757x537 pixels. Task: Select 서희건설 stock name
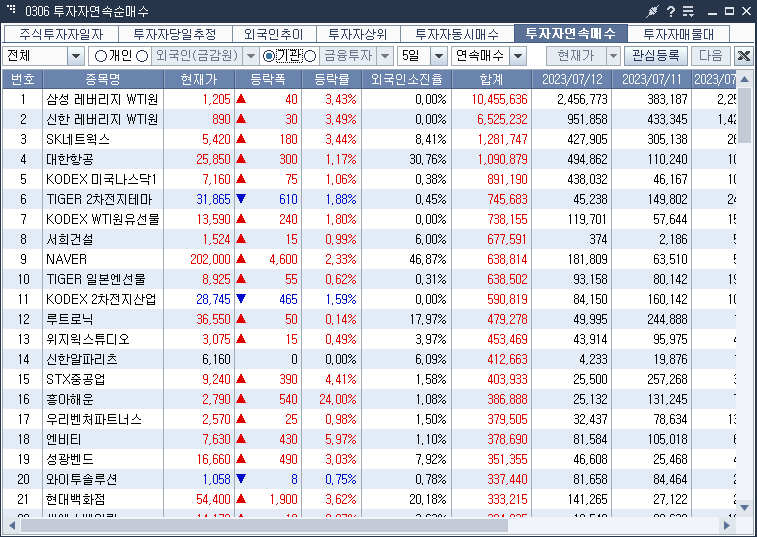pos(70,239)
